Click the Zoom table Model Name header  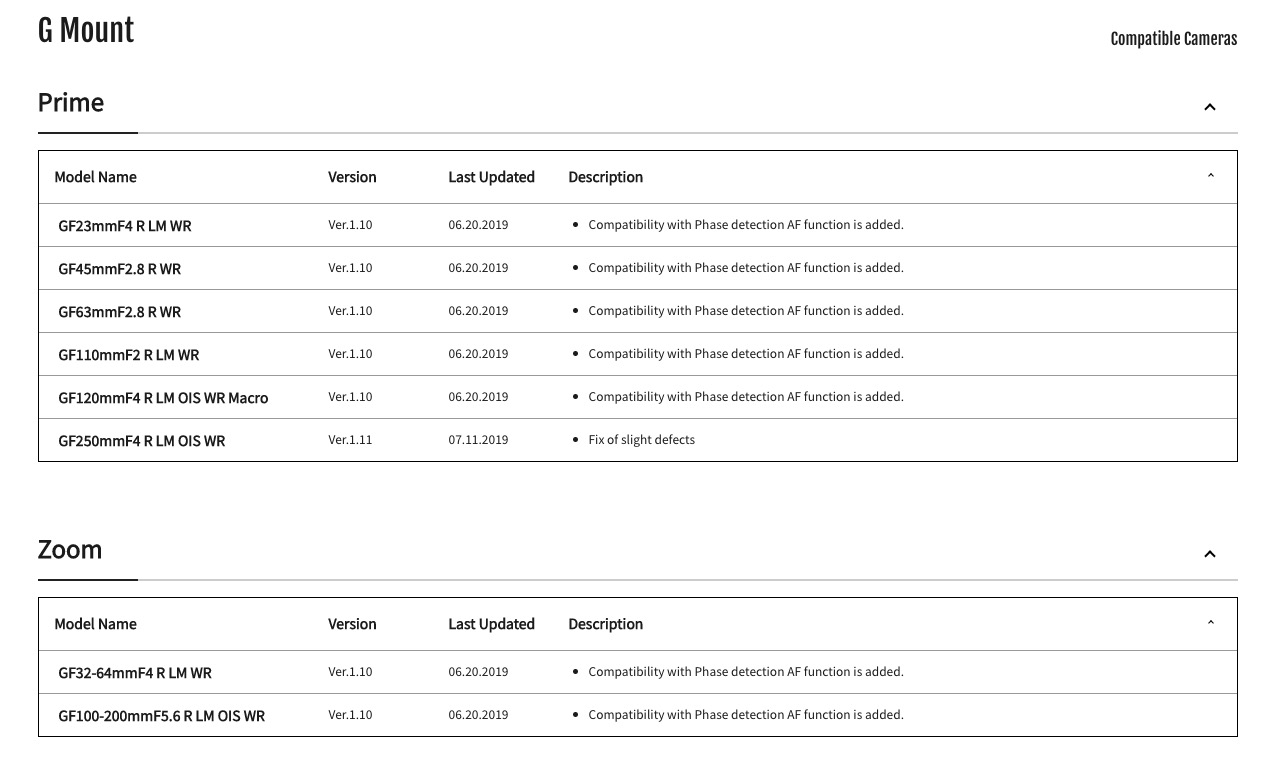[x=95, y=624]
